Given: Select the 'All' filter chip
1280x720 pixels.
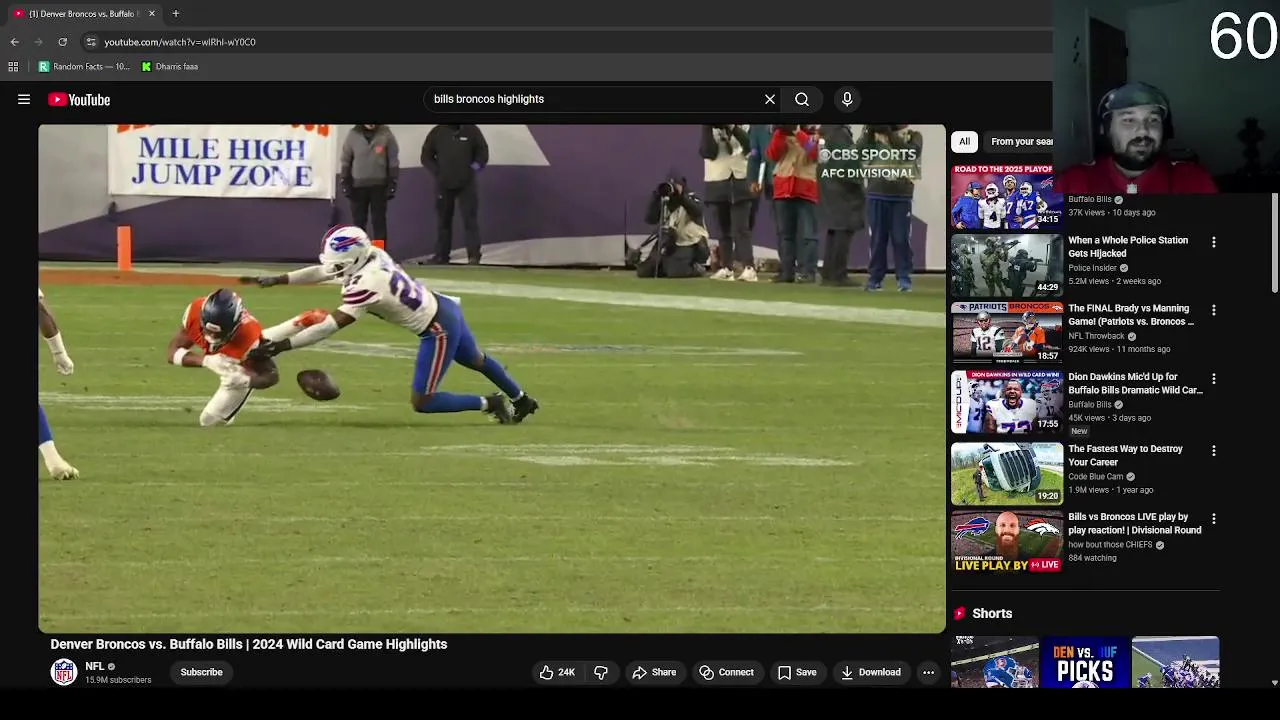Looking at the screenshot, I should click(x=965, y=141).
